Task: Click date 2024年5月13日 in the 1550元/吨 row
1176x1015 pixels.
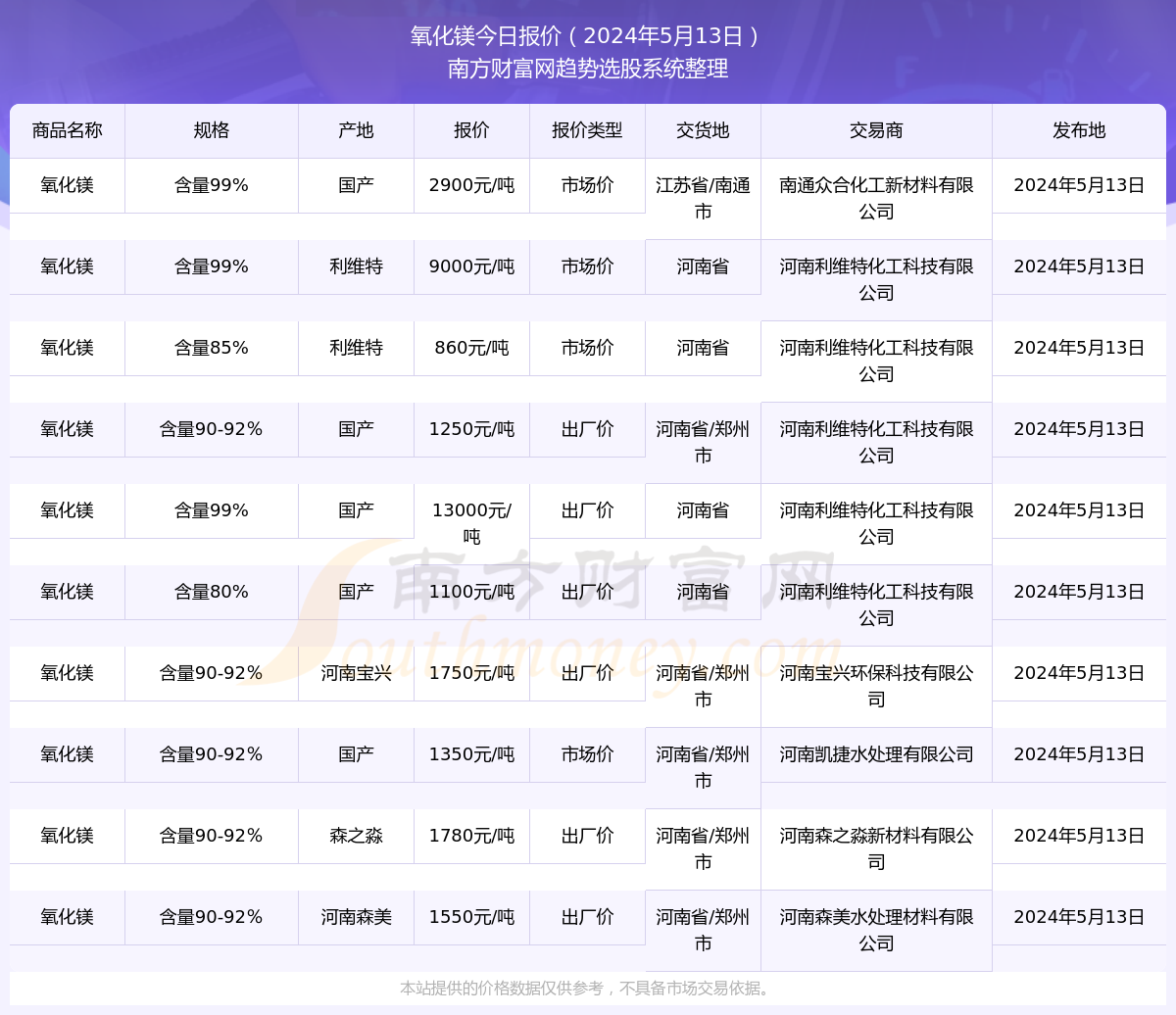Action: 1079,917
